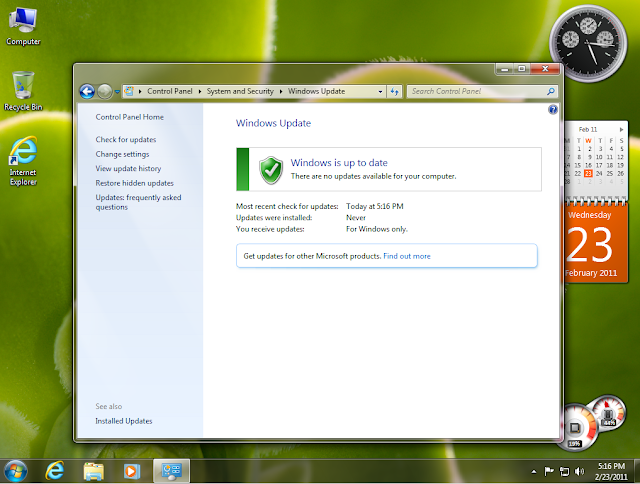
Task: Open Installed Updates link
Action: (x=124, y=421)
